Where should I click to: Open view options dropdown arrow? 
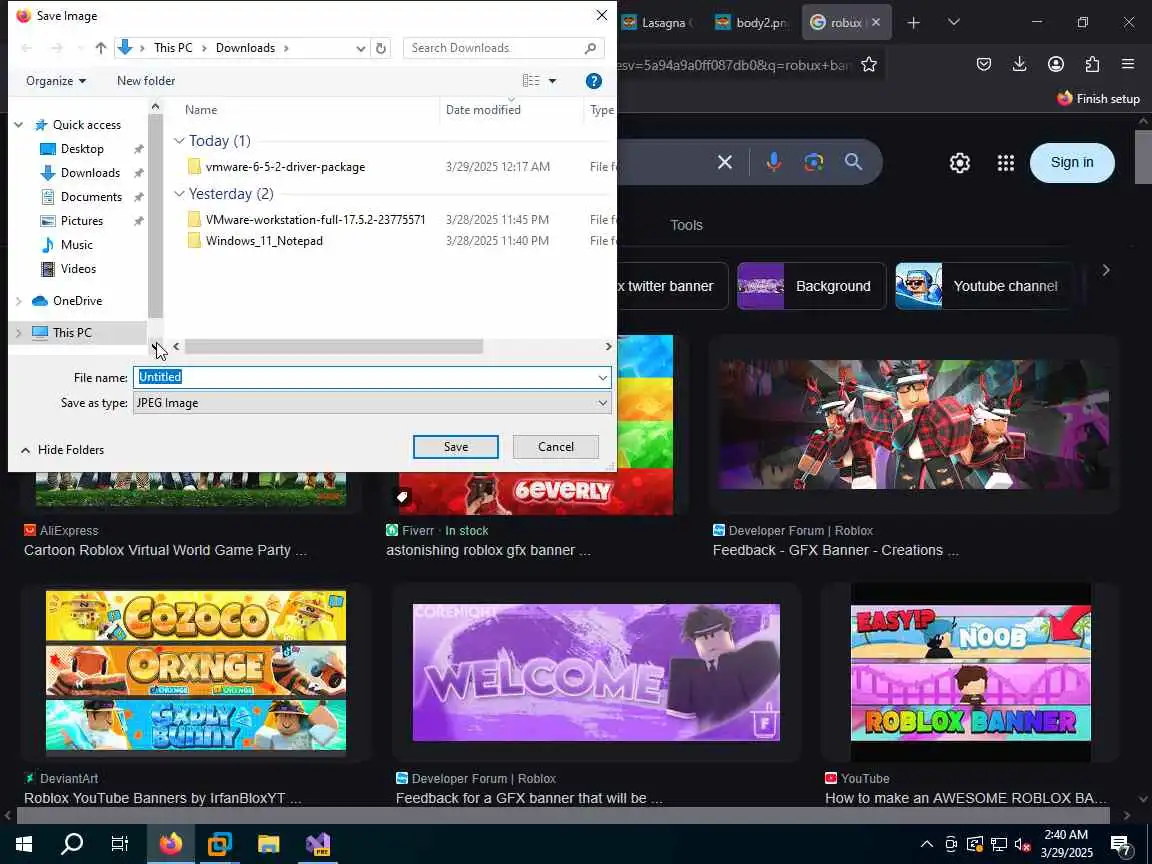(552, 81)
